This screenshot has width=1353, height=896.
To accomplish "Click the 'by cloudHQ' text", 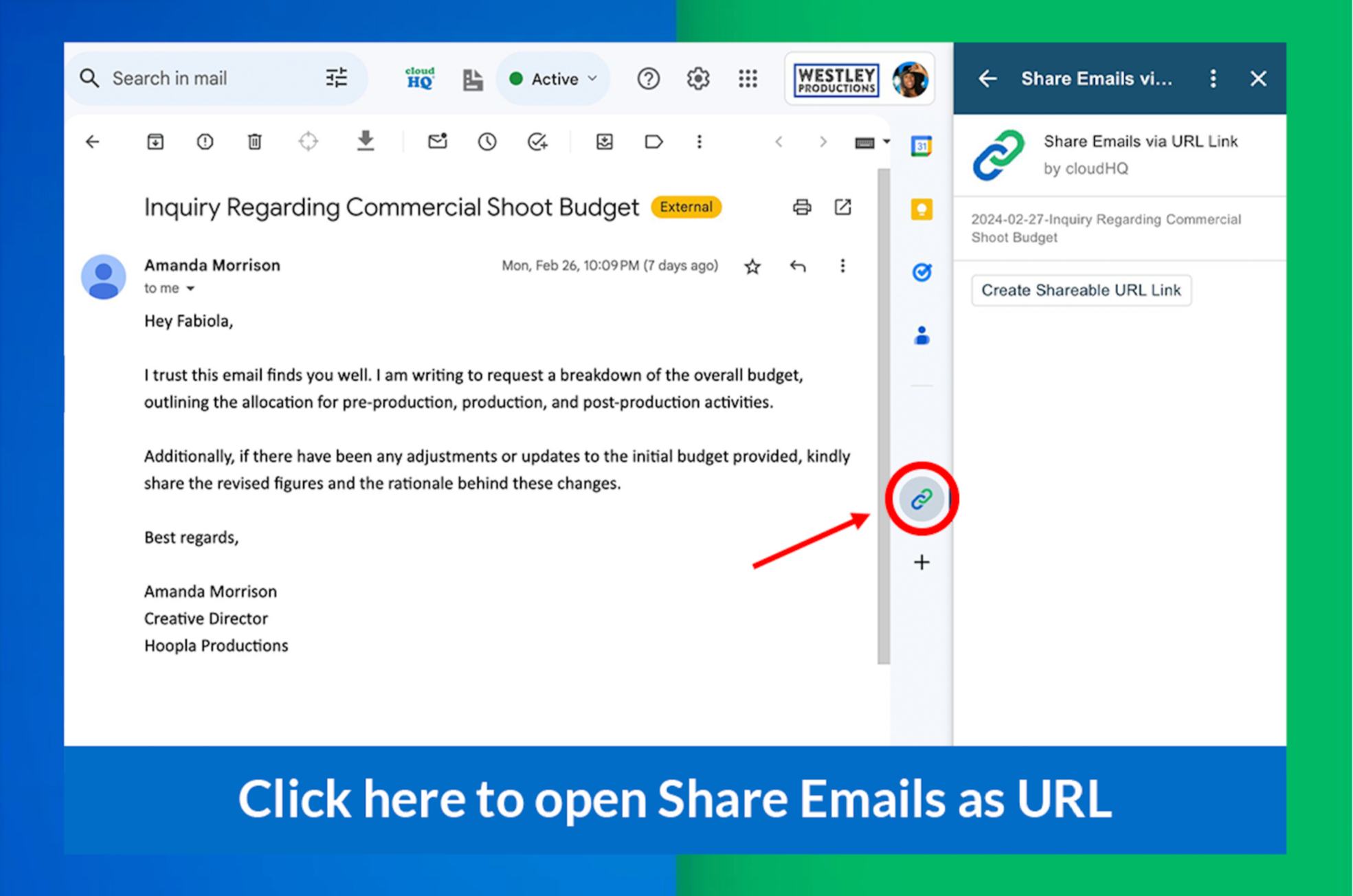I will point(1086,169).
